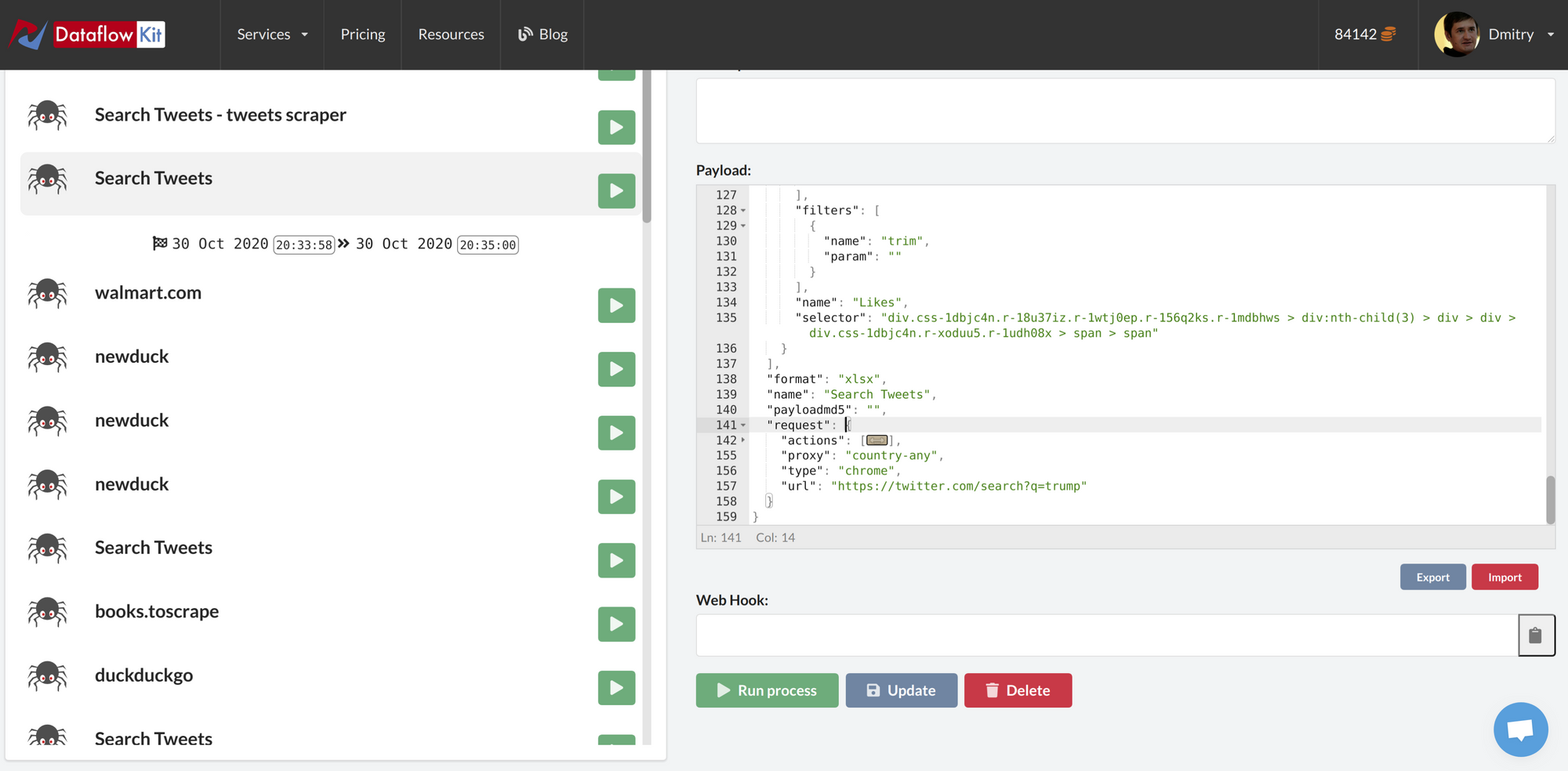
Task: Click spider icon next to walmart.com
Action: tap(48, 293)
